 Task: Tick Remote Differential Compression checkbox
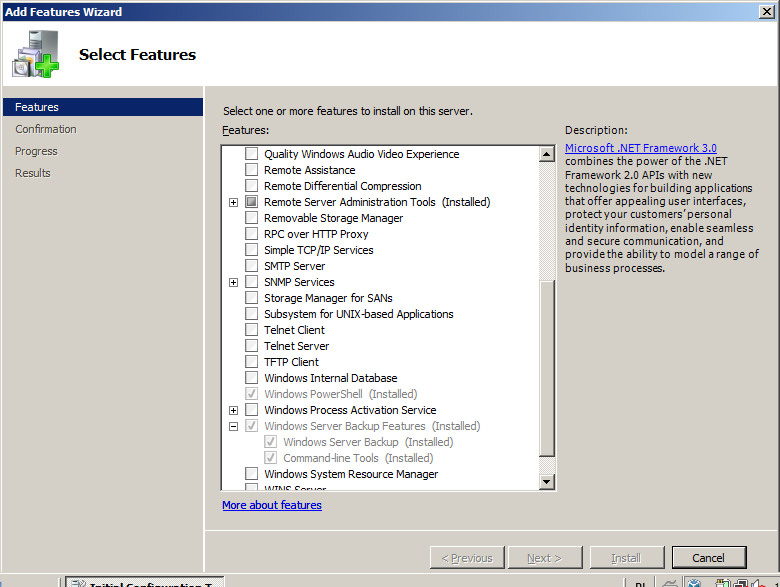(252, 186)
